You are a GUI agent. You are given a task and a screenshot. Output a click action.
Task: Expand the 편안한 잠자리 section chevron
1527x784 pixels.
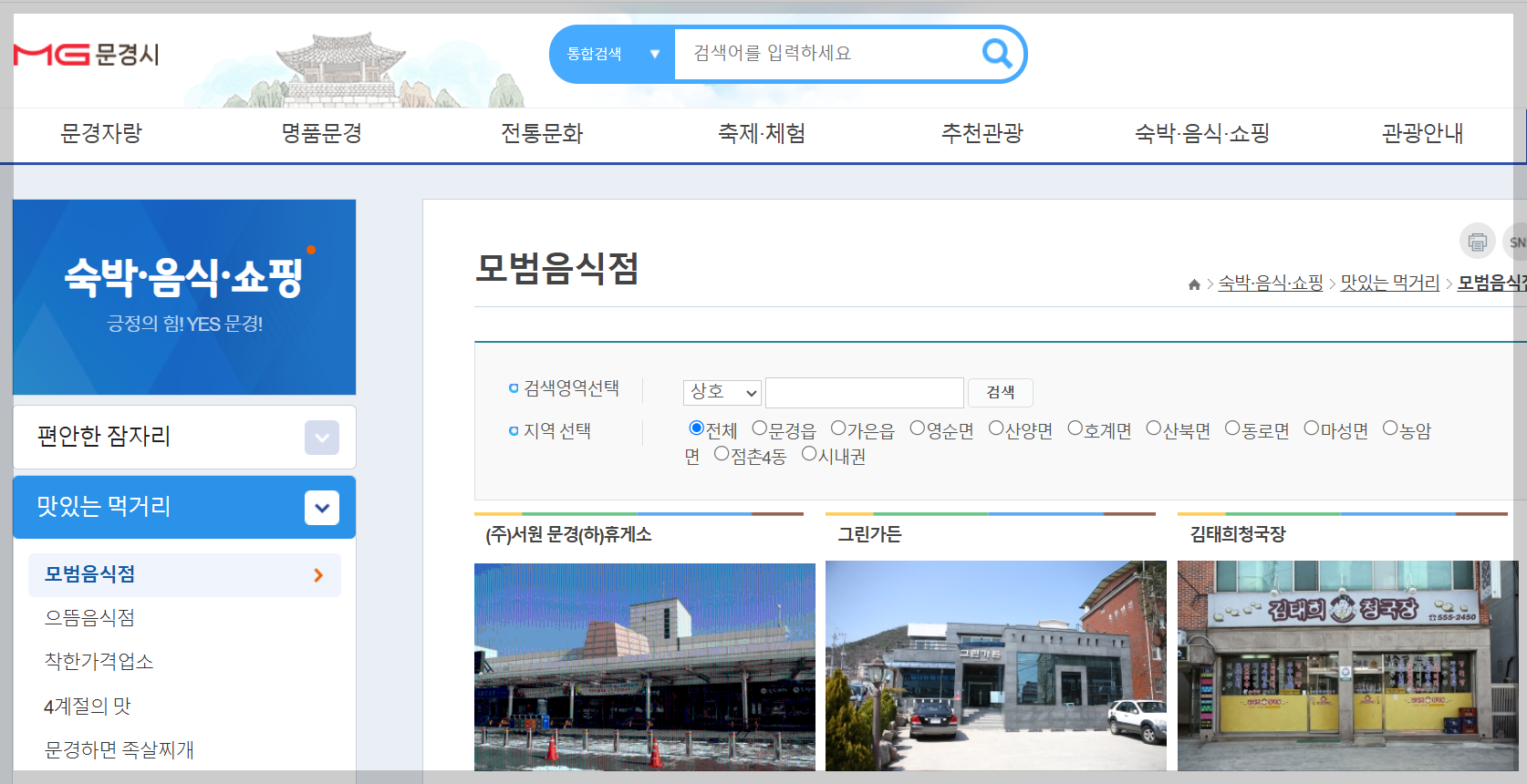[322, 438]
